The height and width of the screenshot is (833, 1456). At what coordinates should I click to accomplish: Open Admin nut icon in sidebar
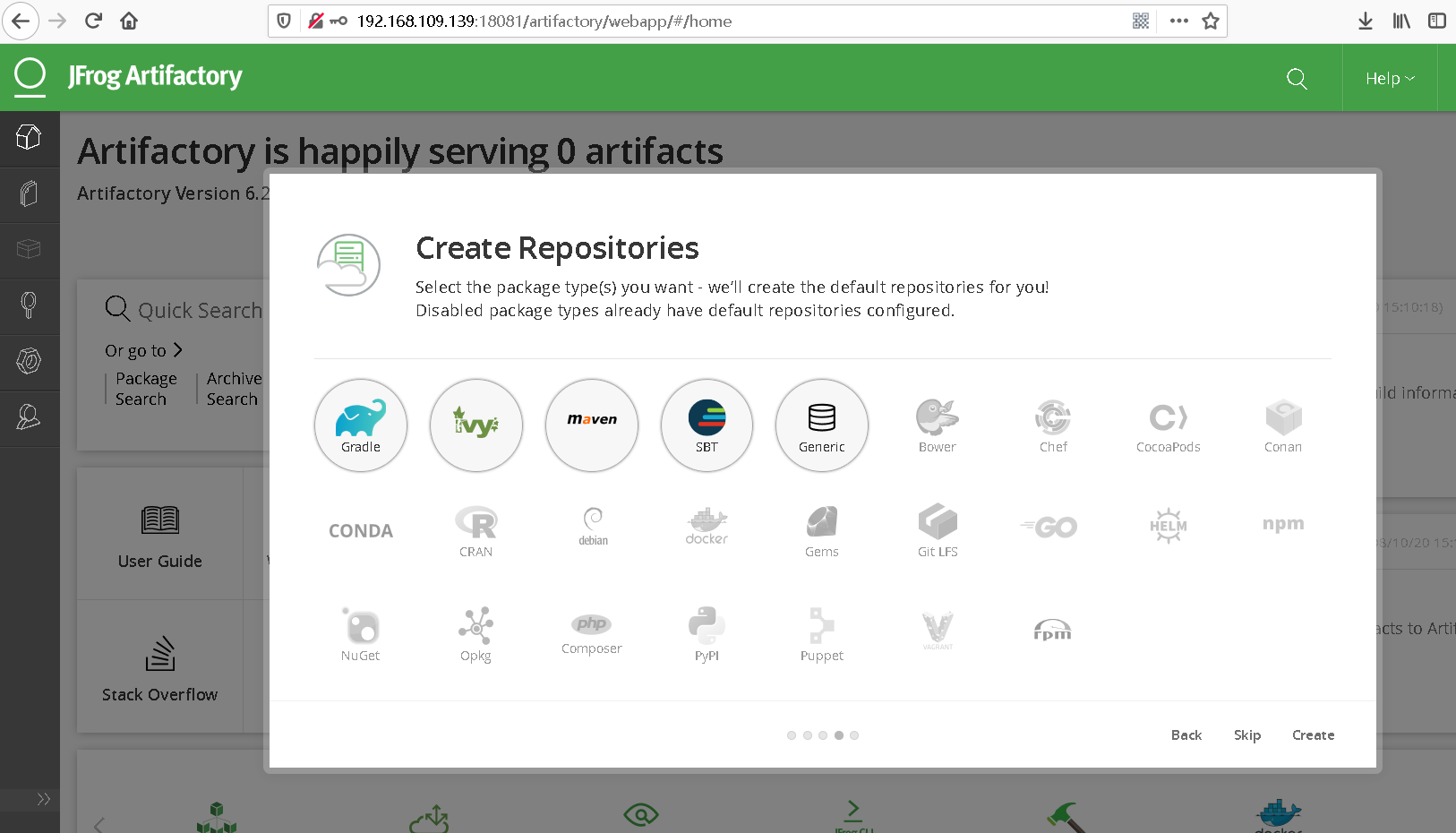click(x=30, y=361)
